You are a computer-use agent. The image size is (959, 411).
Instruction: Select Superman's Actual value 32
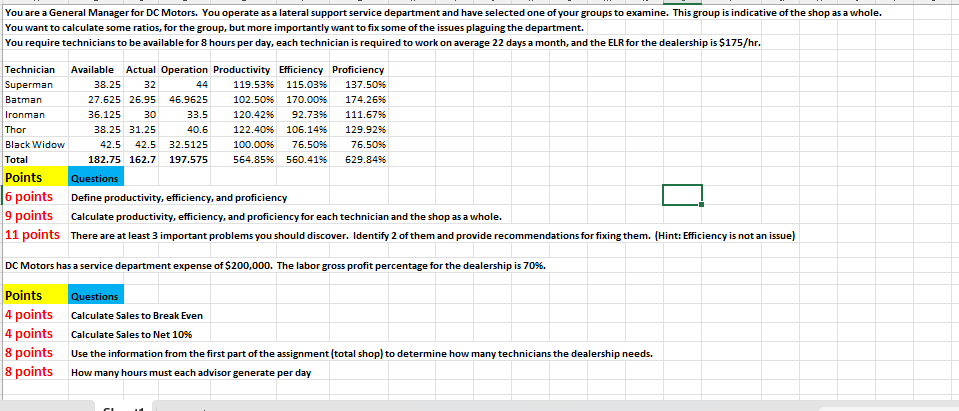(141, 84)
